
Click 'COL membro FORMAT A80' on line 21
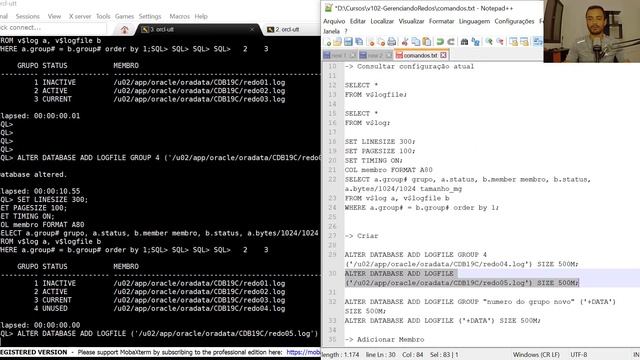point(389,170)
